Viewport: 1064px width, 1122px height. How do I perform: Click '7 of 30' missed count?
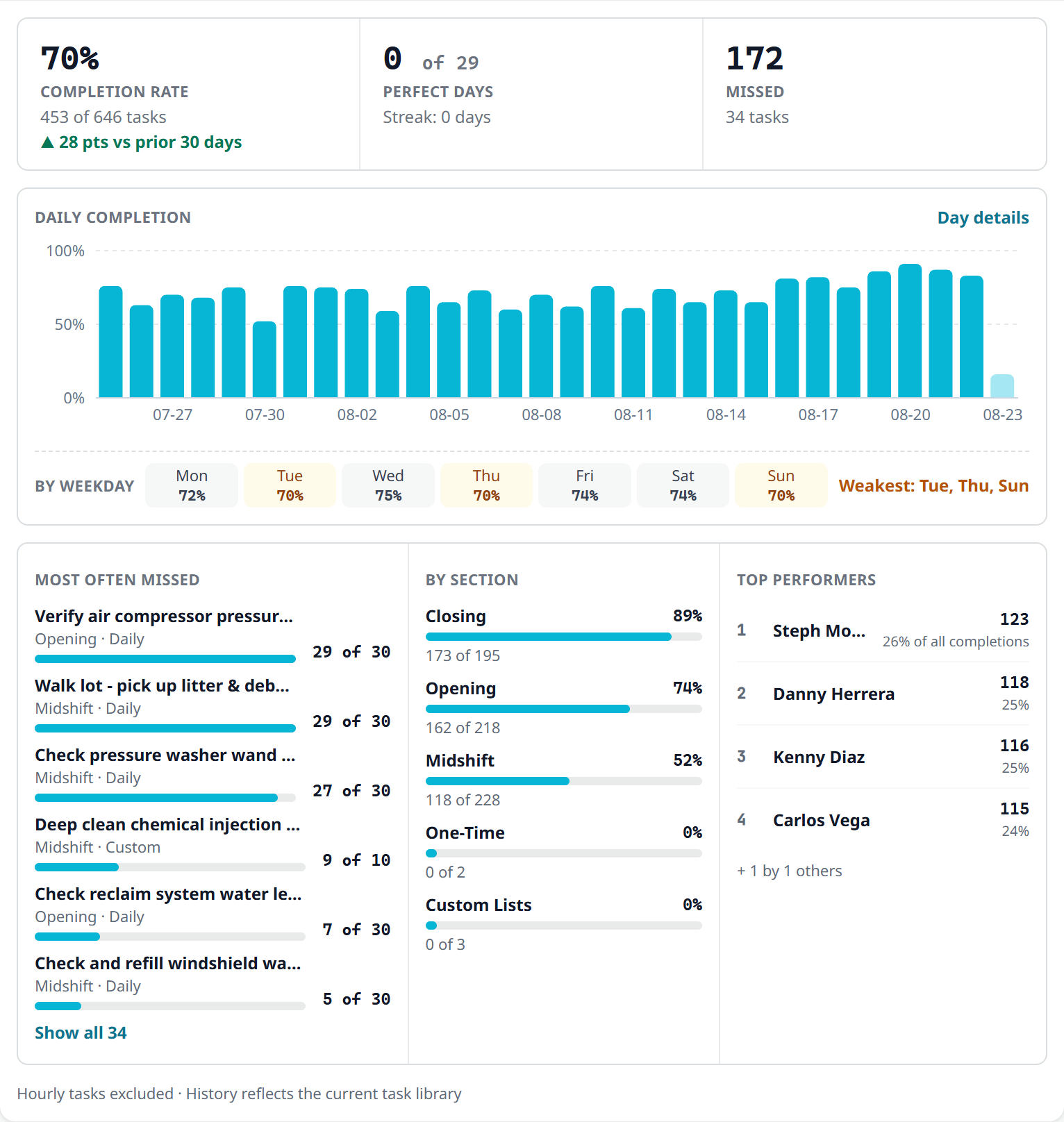tap(356, 930)
